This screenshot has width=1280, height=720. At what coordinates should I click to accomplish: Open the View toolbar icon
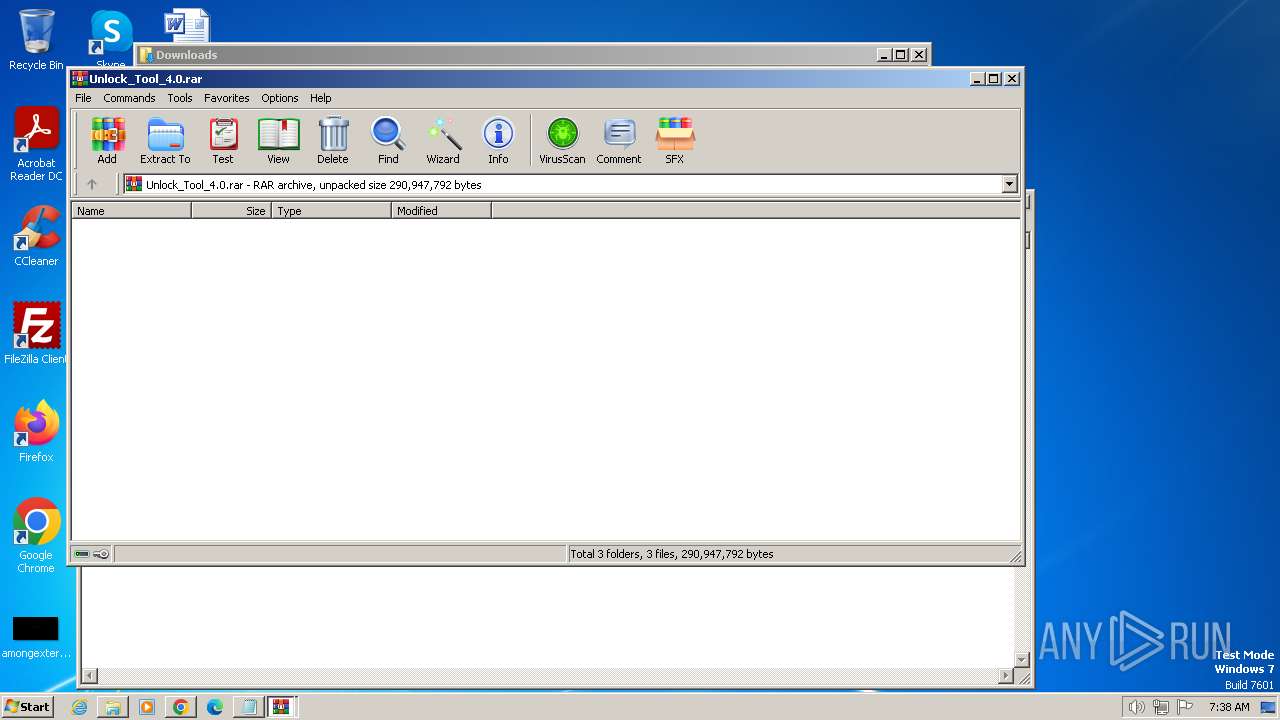pos(278,140)
